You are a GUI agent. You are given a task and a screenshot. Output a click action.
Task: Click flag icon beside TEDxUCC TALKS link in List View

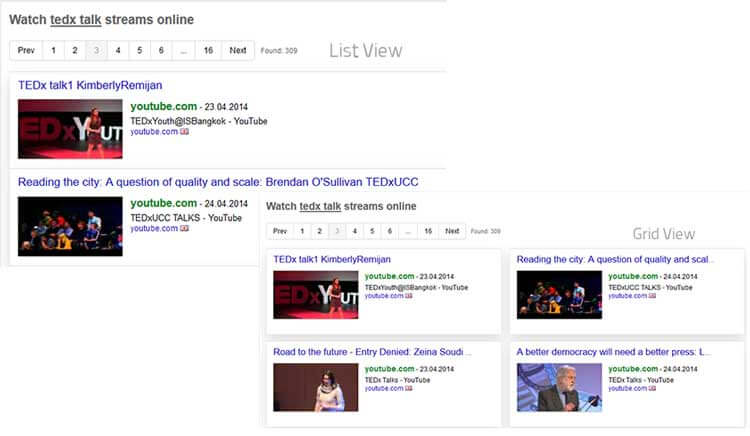pos(185,229)
